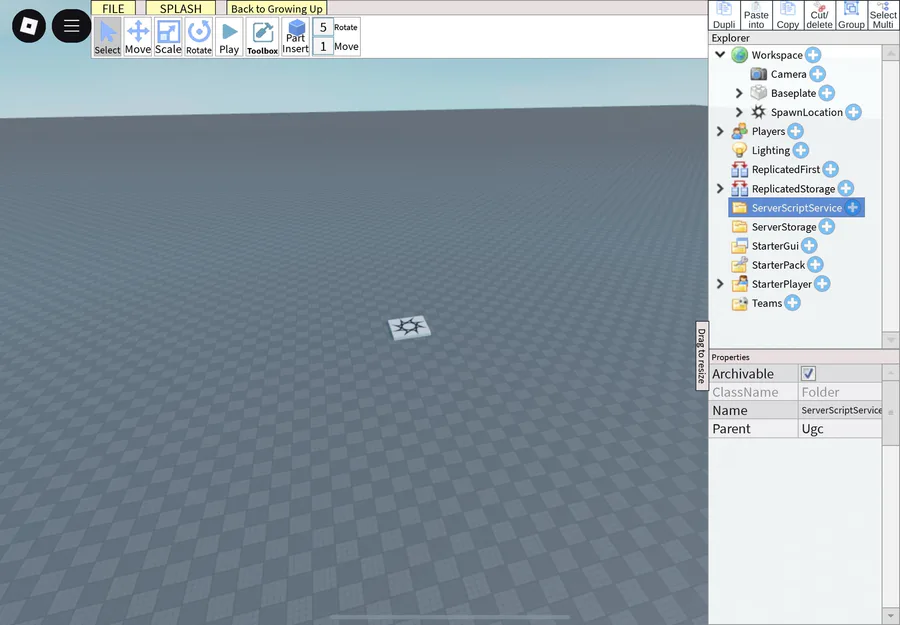Click the Group button
The image size is (900, 625).
851,15
